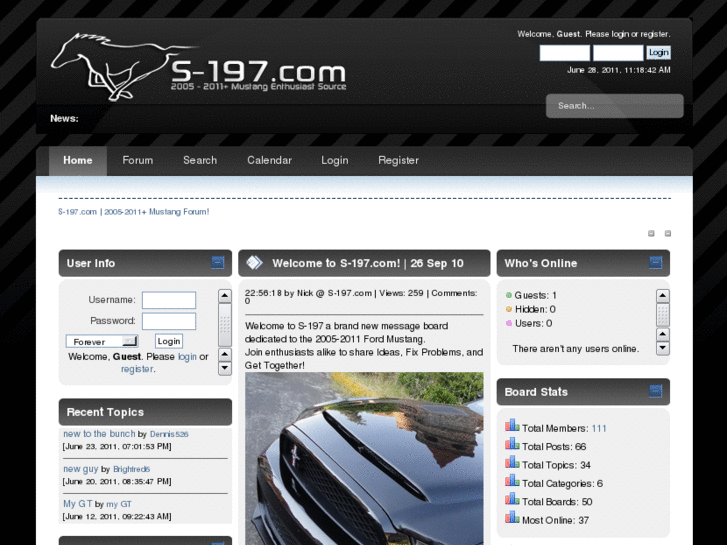Follow the register link in User Info panel
The height and width of the screenshot is (545, 727).
pyautogui.click(x=137, y=369)
